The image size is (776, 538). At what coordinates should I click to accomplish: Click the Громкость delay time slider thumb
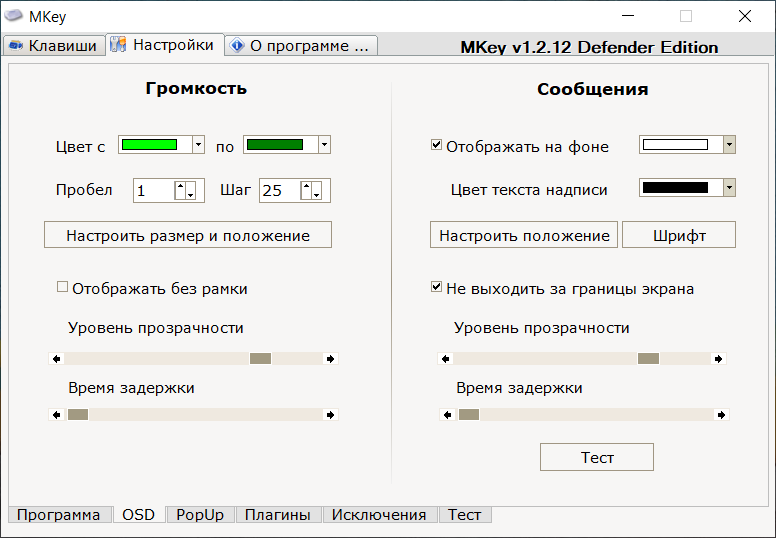[78, 415]
